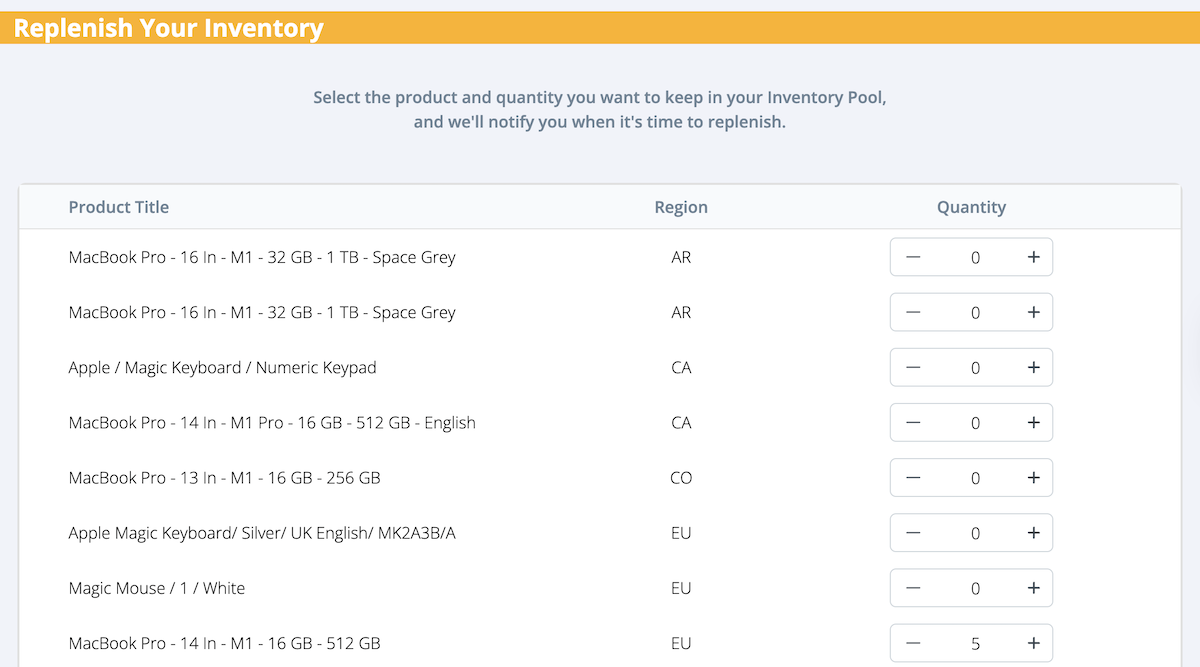Select the MacBook Pro 13 In quantity field
The image size is (1200, 667).
coord(975,478)
